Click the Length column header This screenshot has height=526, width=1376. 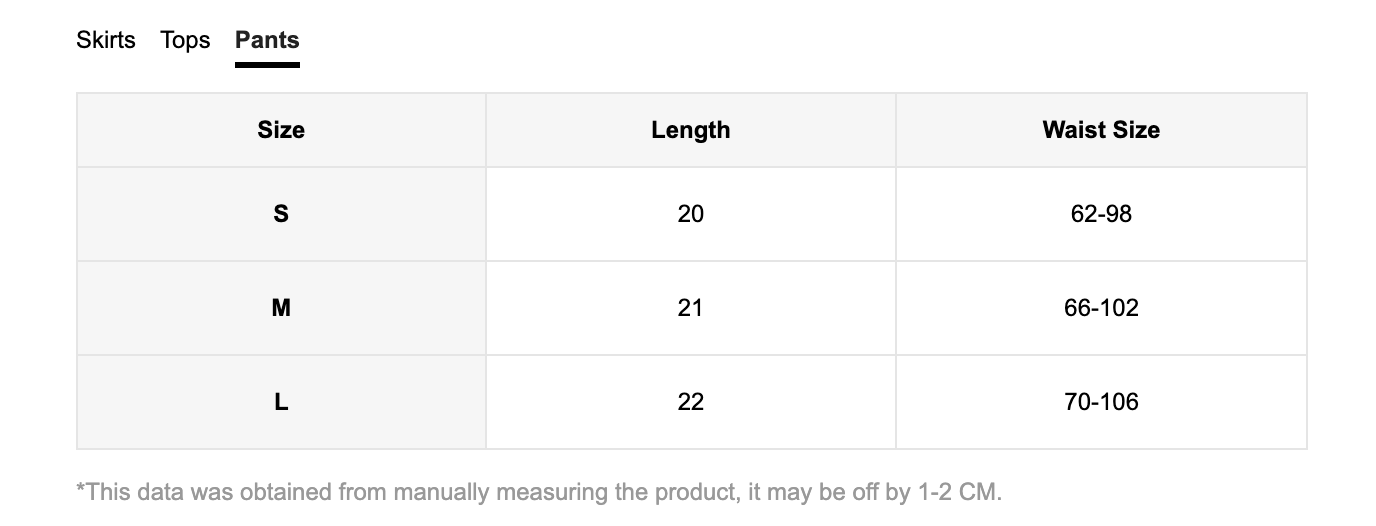coord(690,130)
